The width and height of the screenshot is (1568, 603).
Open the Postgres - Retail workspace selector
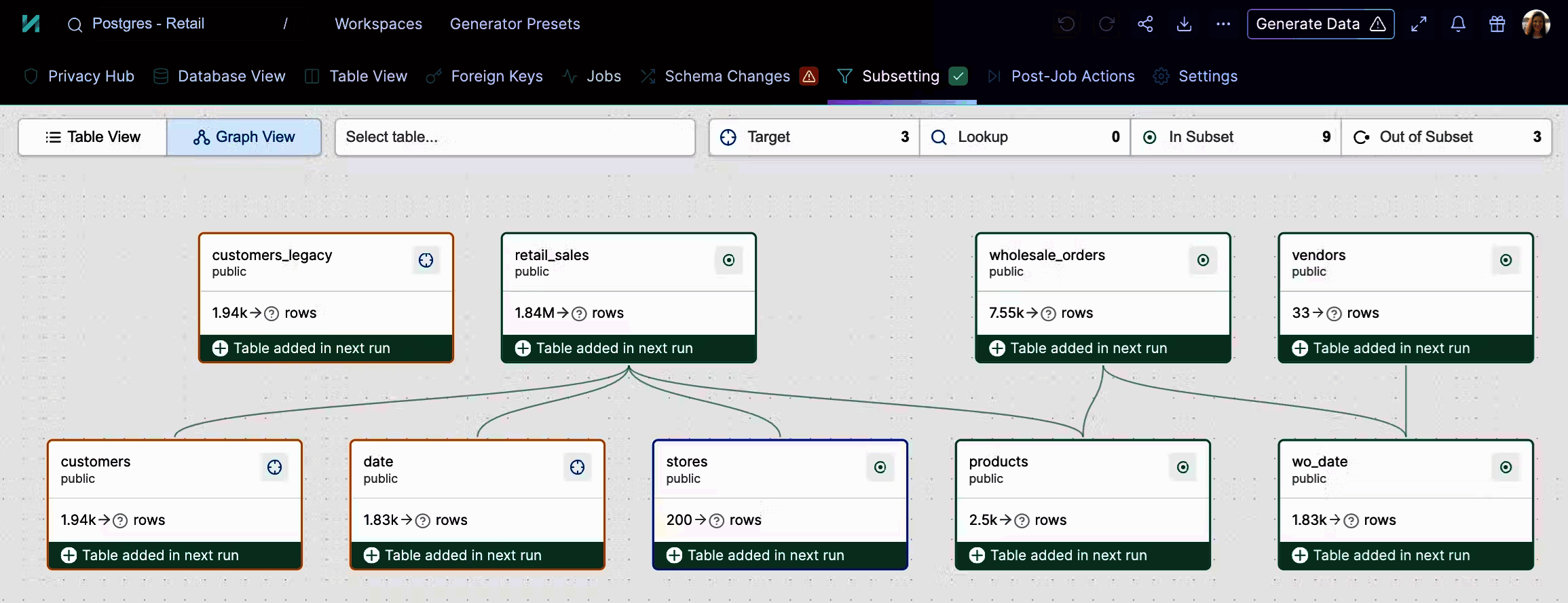148,24
